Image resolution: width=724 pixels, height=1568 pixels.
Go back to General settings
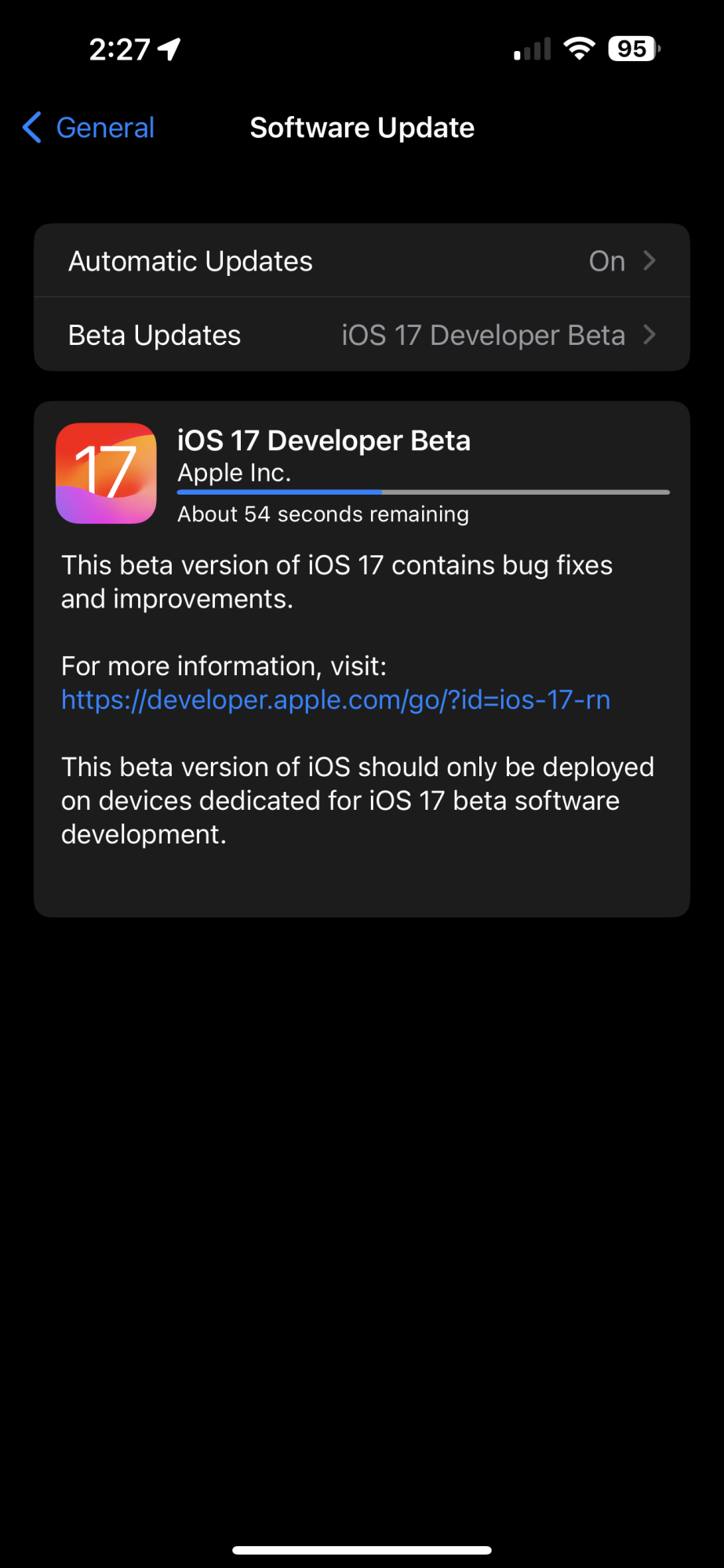click(x=89, y=127)
